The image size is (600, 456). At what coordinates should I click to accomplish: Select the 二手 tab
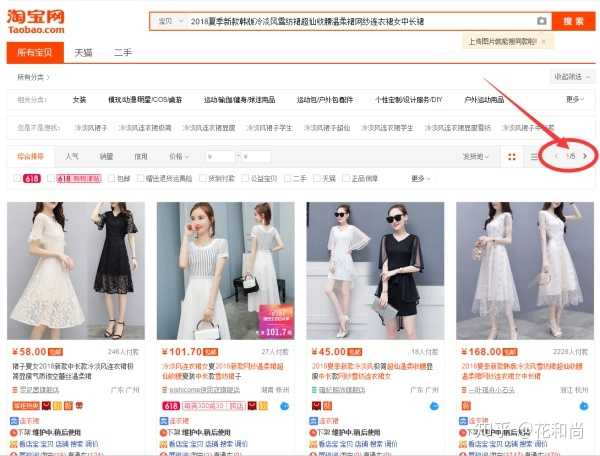point(123,52)
